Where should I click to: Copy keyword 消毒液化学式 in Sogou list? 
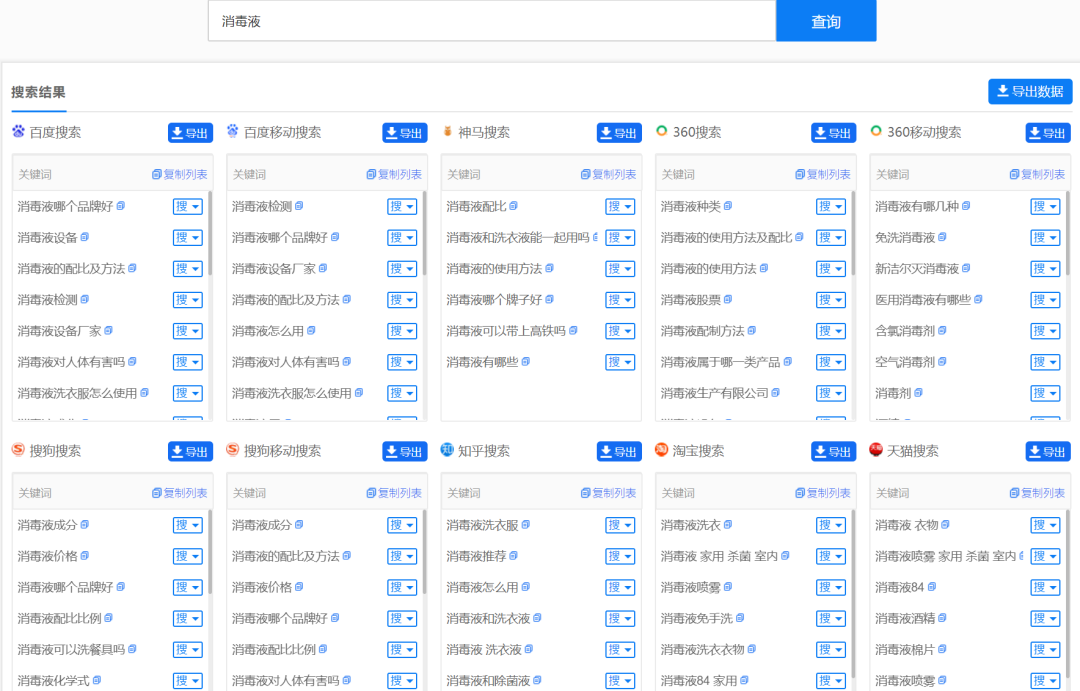click(96, 680)
